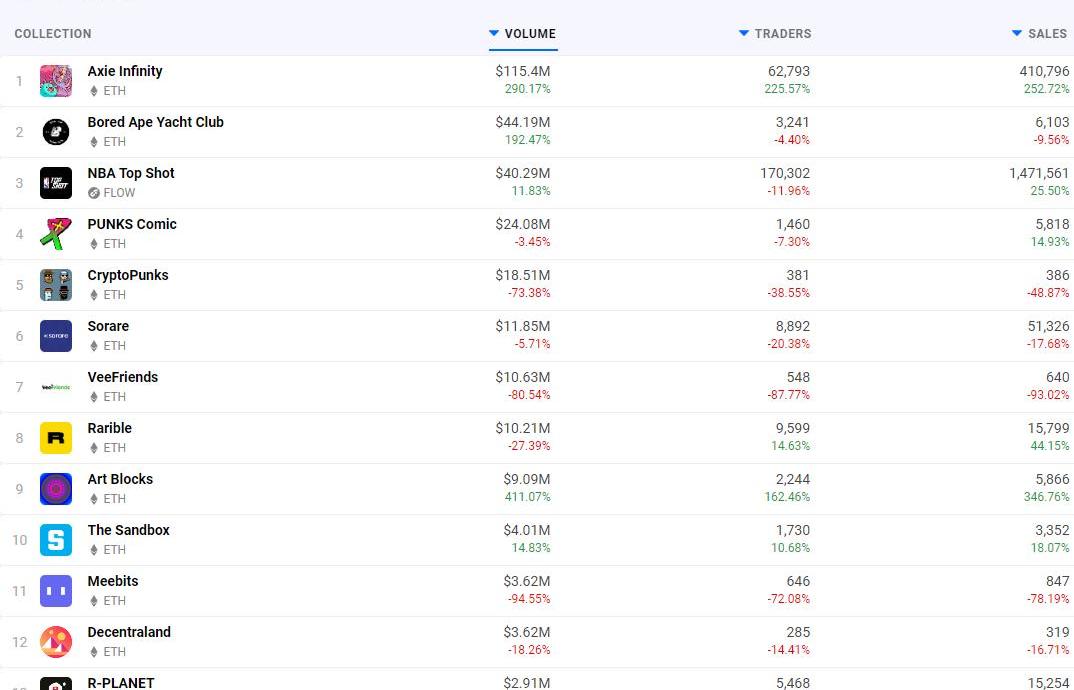Click Sorare's 51,326 sales value

tap(1048, 326)
